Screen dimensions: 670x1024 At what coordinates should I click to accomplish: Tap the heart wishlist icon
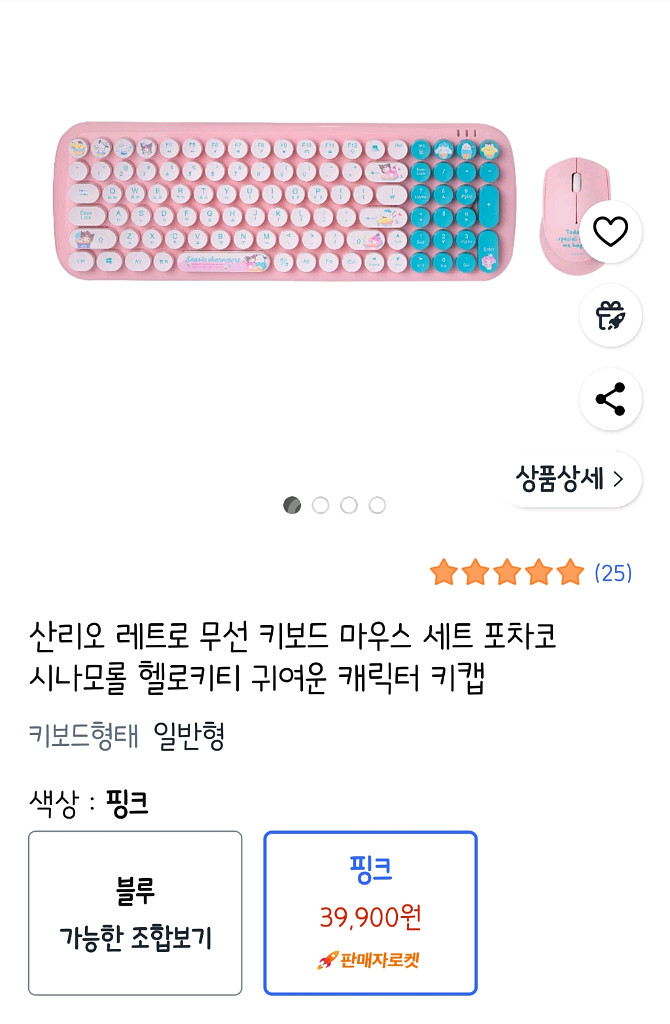[x=610, y=232]
